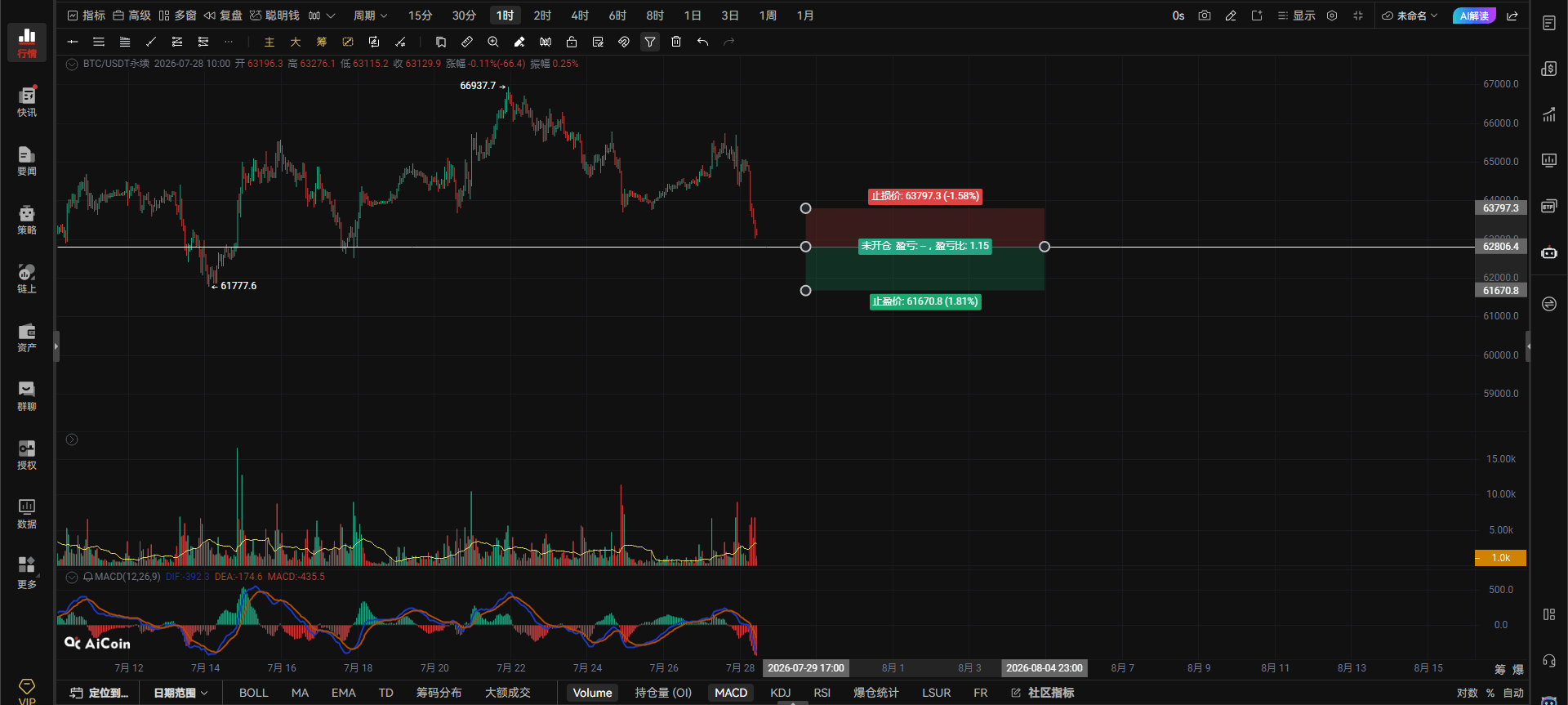Open the 未命名 layout dropdown

[x=1410, y=16]
